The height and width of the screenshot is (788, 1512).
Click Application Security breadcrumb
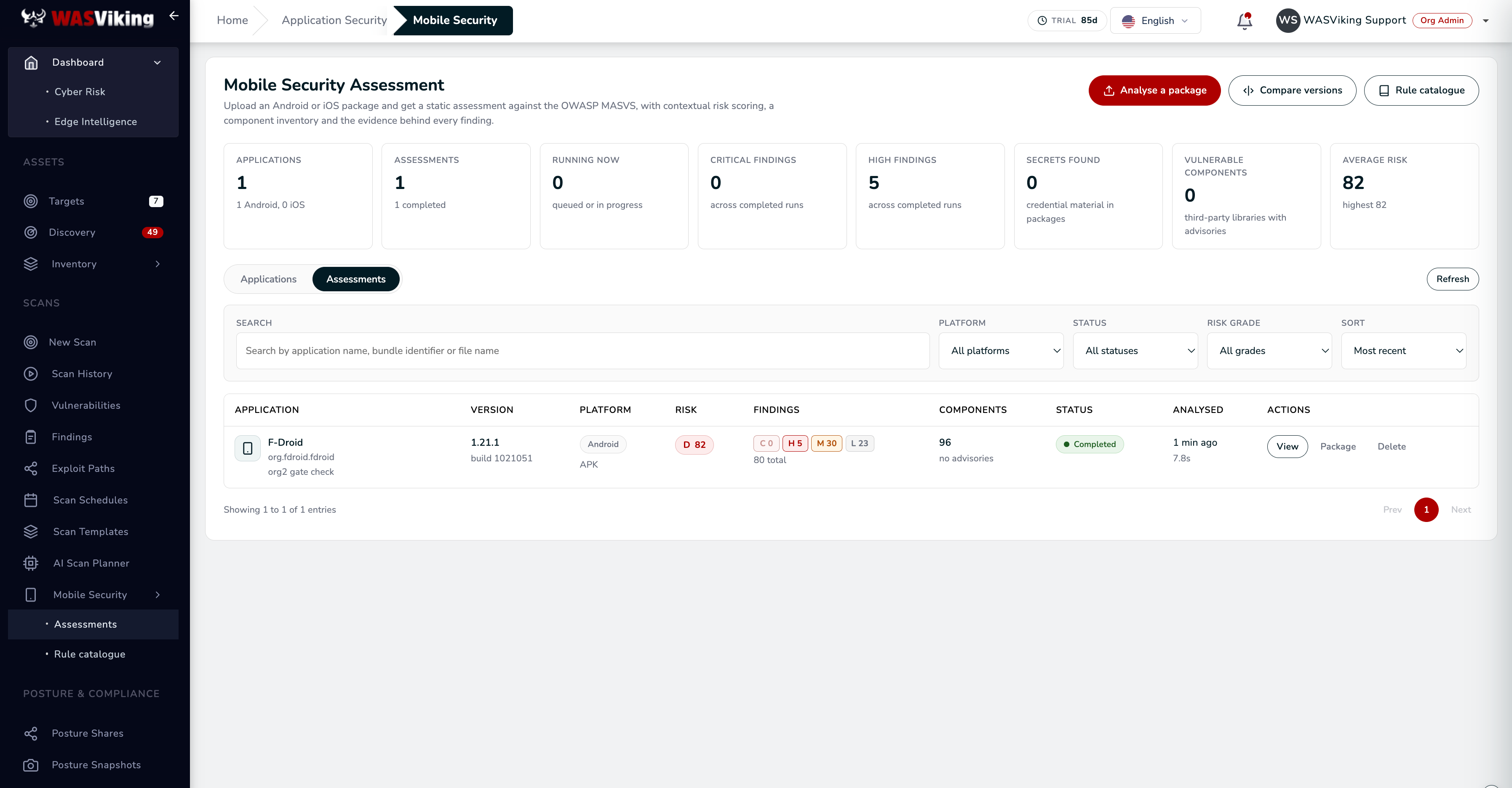coord(334,21)
